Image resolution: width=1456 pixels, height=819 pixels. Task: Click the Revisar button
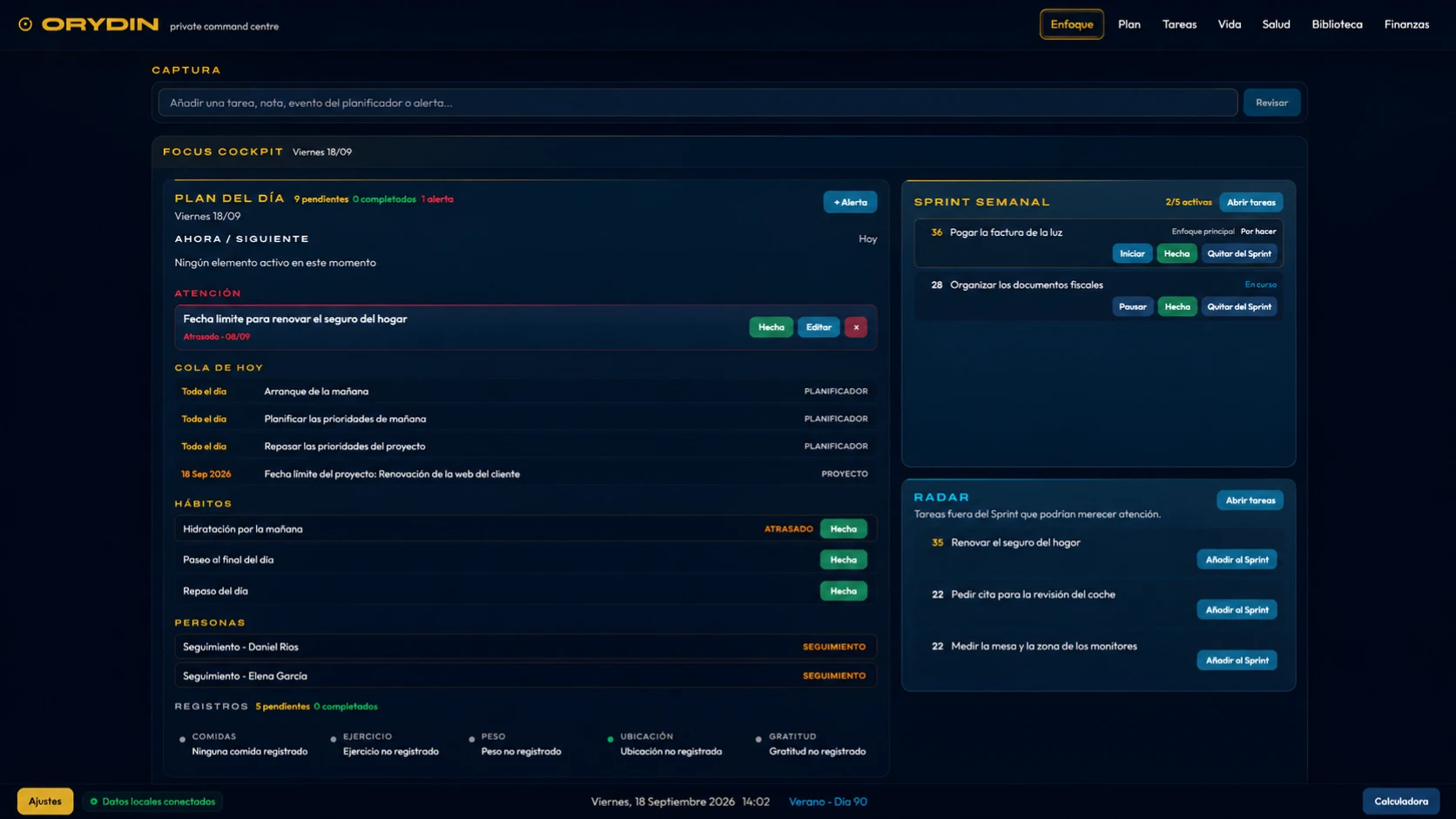(1271, 103)
